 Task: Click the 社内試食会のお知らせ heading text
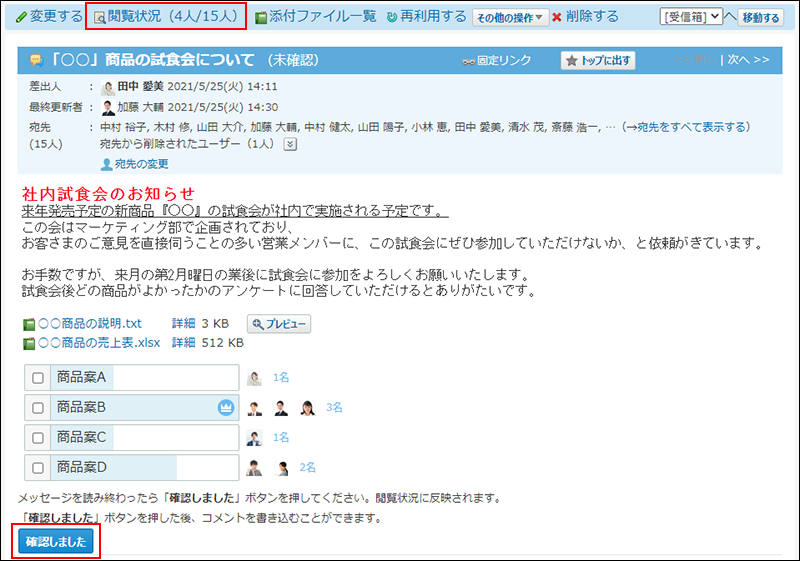point(108,194)
